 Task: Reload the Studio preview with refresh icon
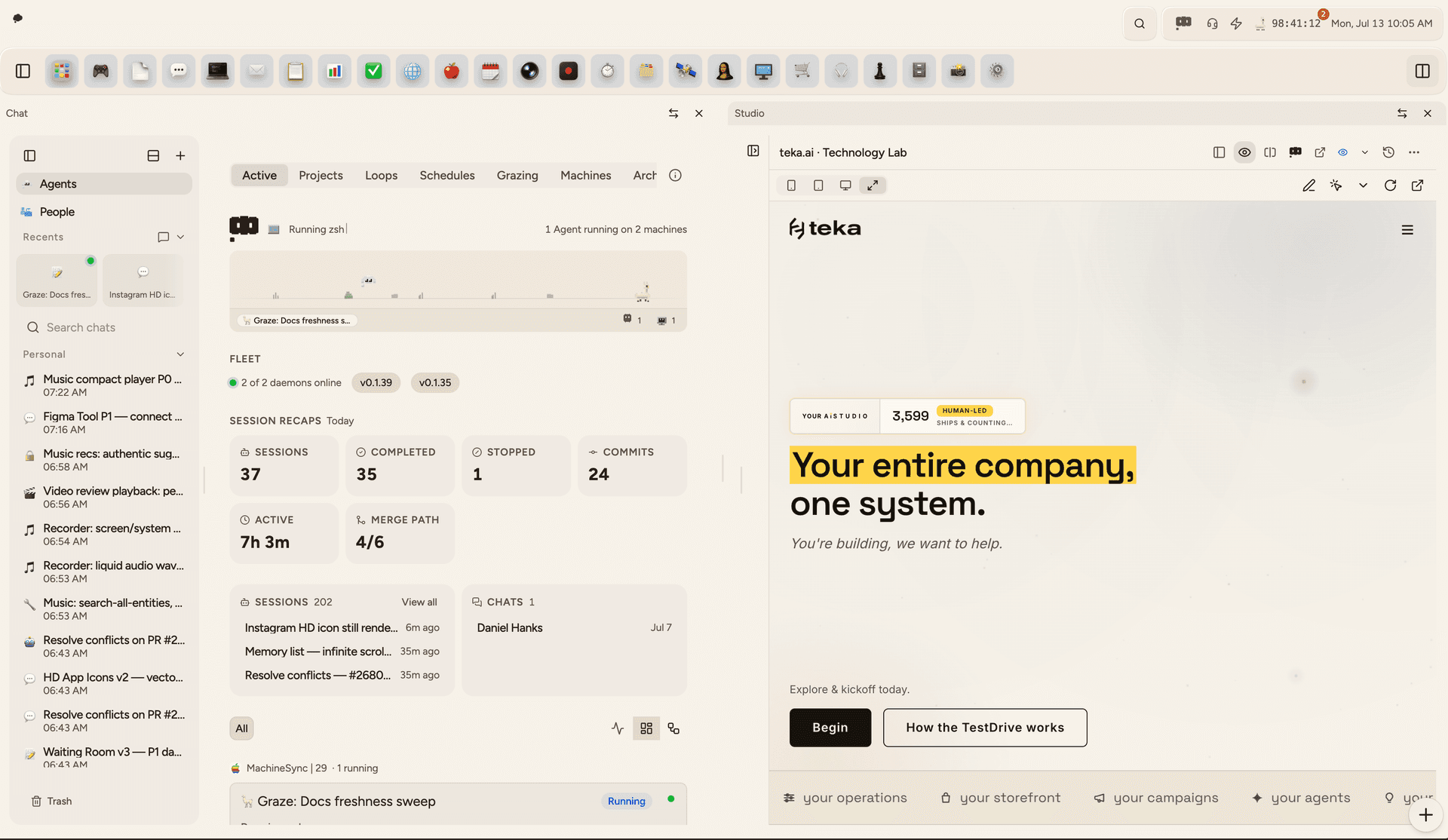coord(1390,185)
